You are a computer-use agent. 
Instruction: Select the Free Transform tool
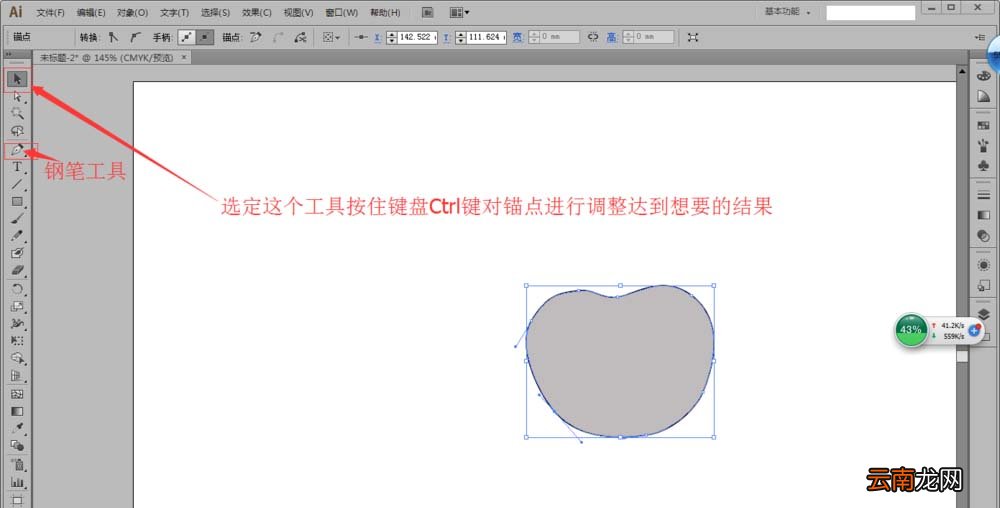click(17, 341)
